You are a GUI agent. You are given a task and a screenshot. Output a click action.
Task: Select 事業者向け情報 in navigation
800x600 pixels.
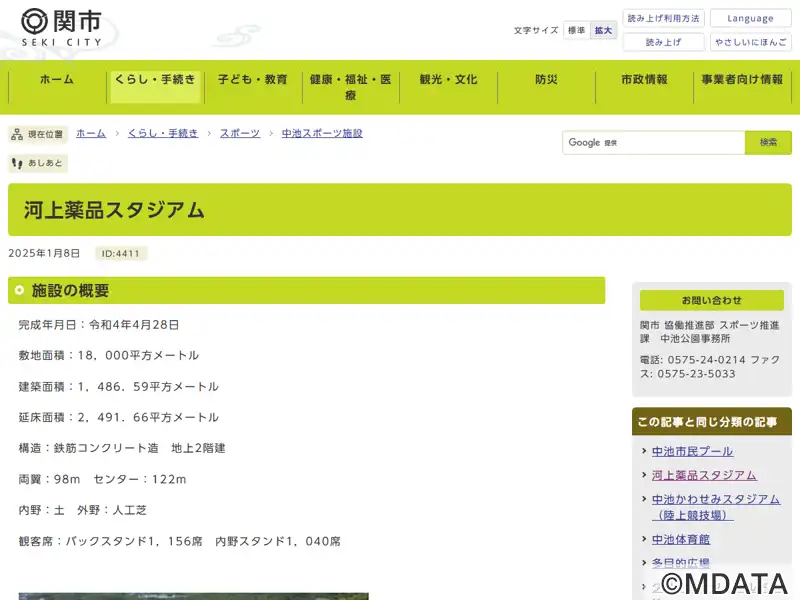742,80
